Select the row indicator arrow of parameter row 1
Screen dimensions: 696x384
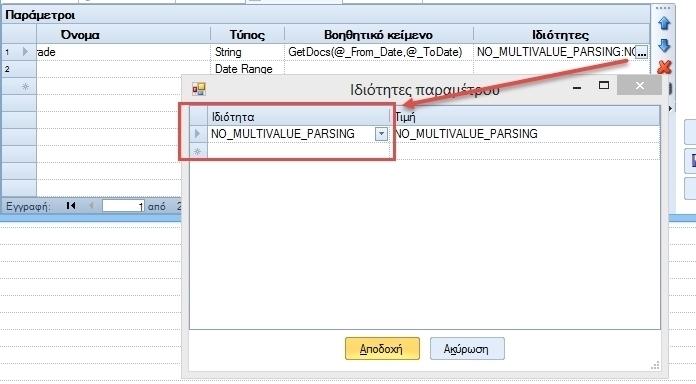click(x=25, y=52)
